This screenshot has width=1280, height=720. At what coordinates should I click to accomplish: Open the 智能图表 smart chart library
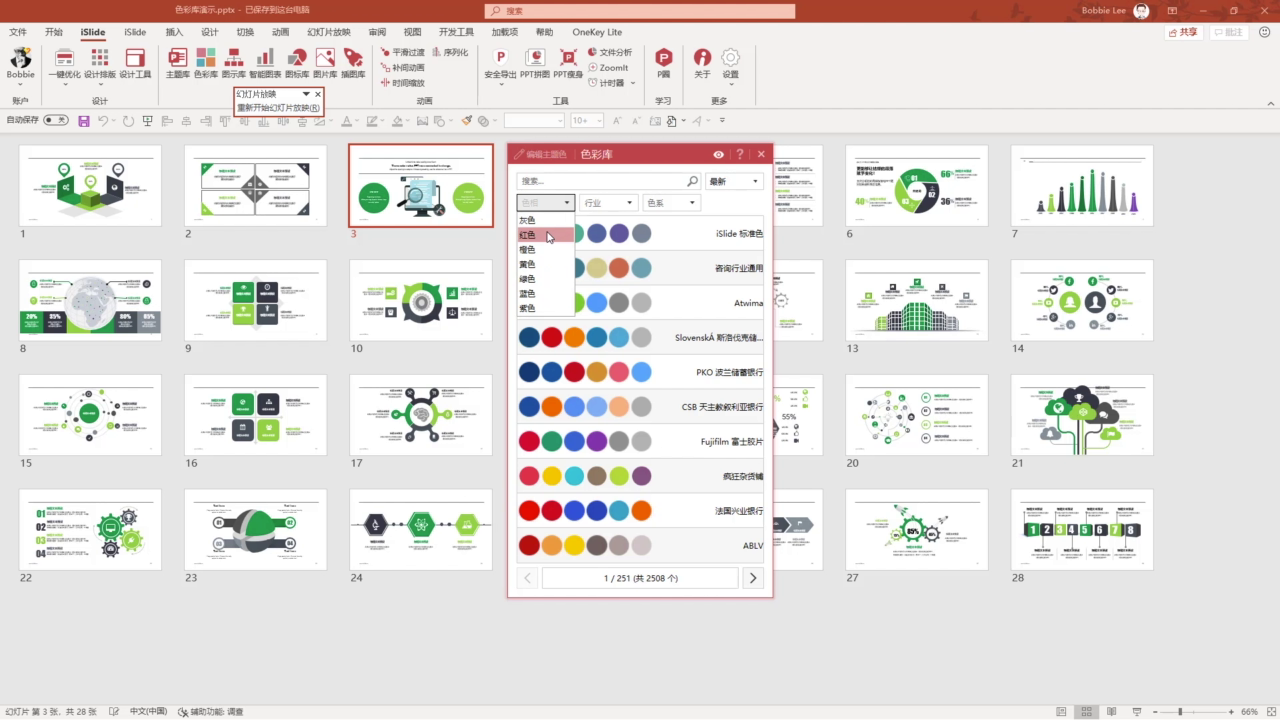[x=265, y=63]
